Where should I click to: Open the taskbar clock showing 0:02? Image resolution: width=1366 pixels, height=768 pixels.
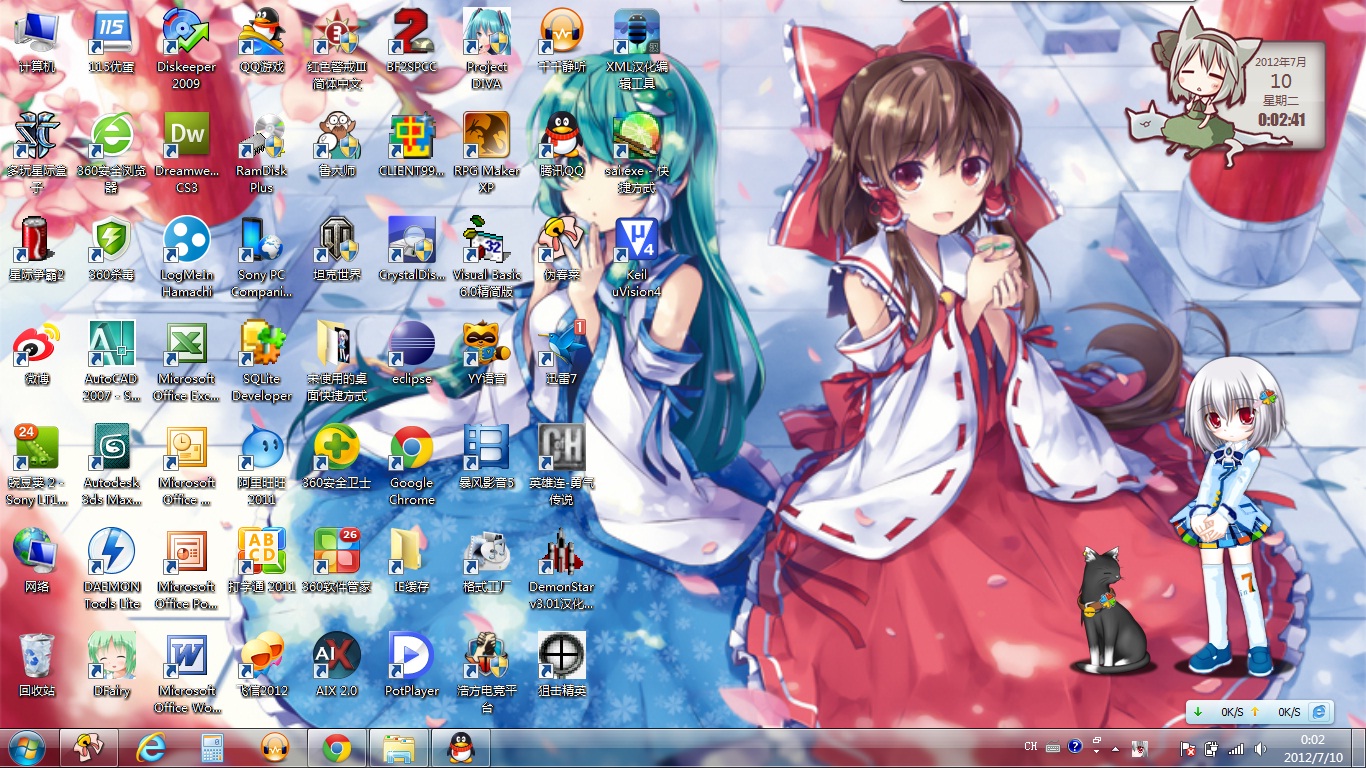point(1312,748)
